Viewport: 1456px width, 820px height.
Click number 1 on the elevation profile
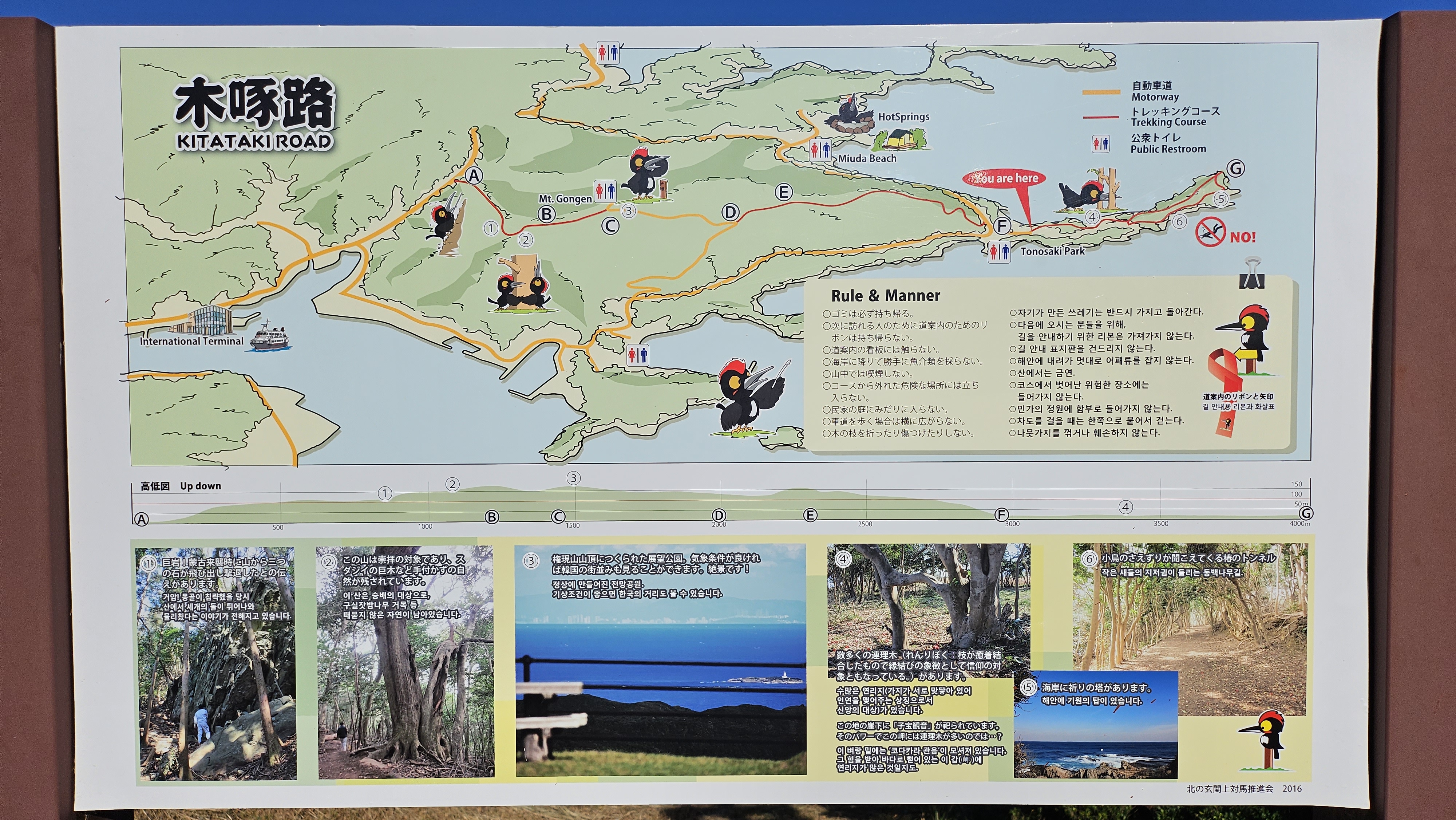pyautogui.click(x=385, y=493)
